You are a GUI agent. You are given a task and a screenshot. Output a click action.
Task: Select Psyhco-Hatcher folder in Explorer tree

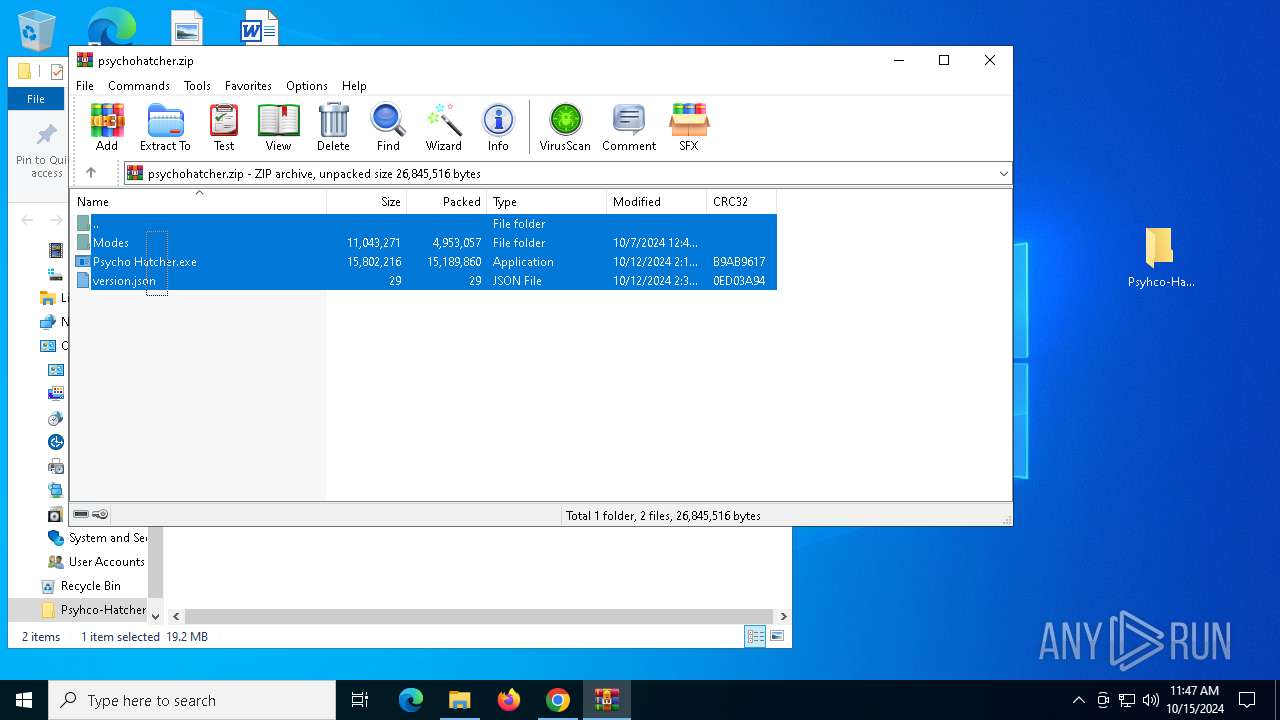(93, 610)
